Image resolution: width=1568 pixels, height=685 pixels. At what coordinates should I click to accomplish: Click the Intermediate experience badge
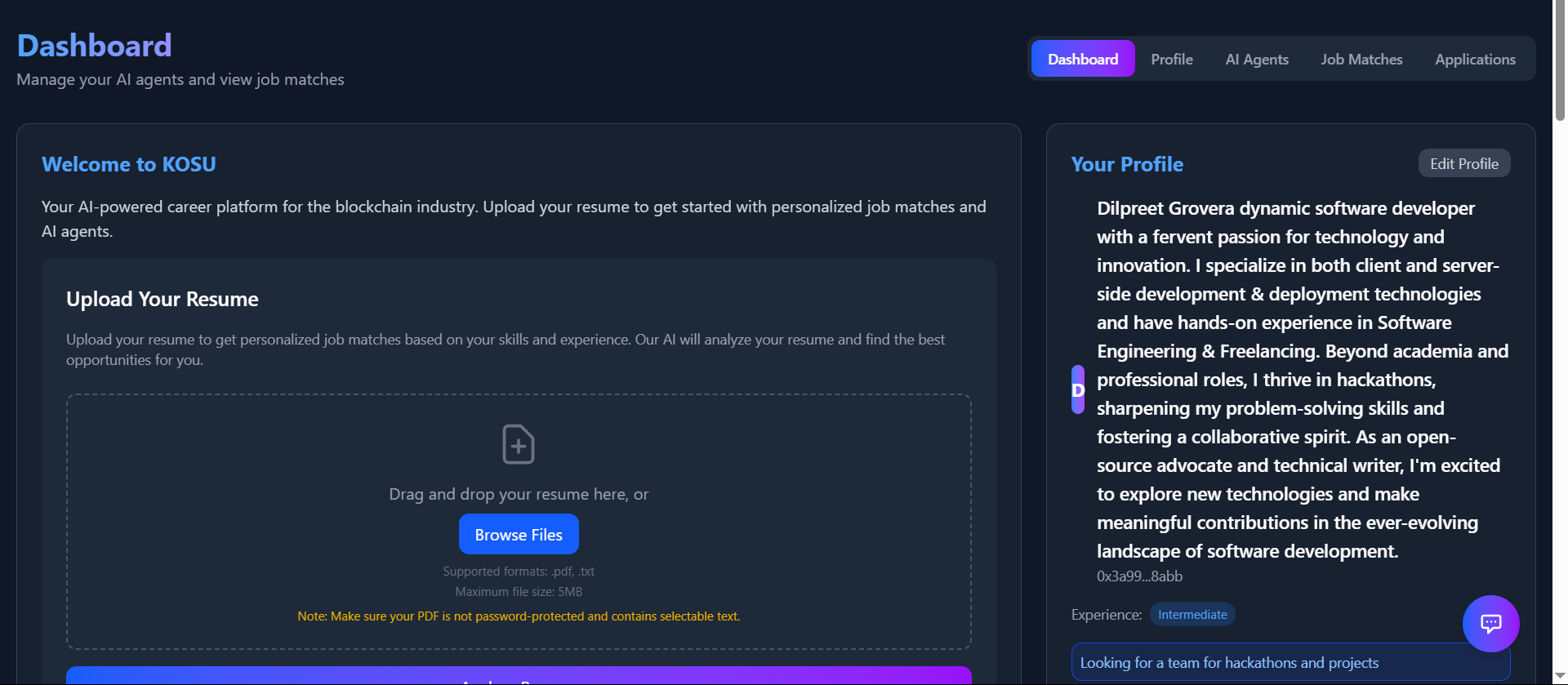click(x=1192, y=615)
